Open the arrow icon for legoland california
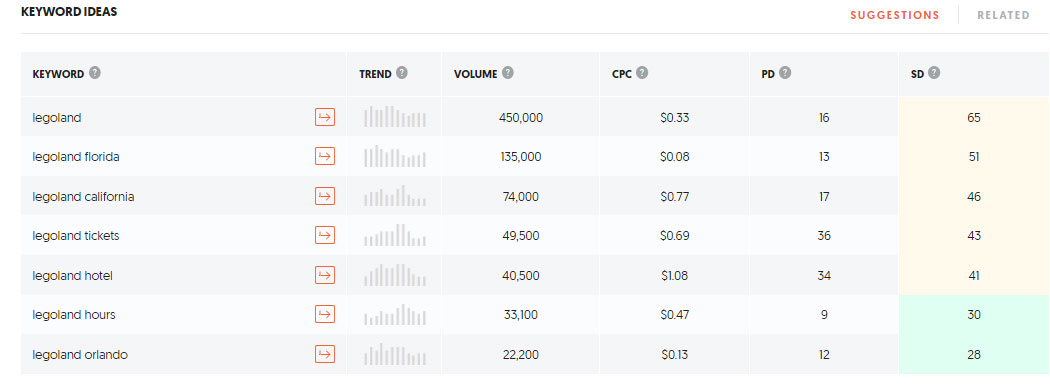Viewport: 1050px width, 387px height. [x=325, y=196]
